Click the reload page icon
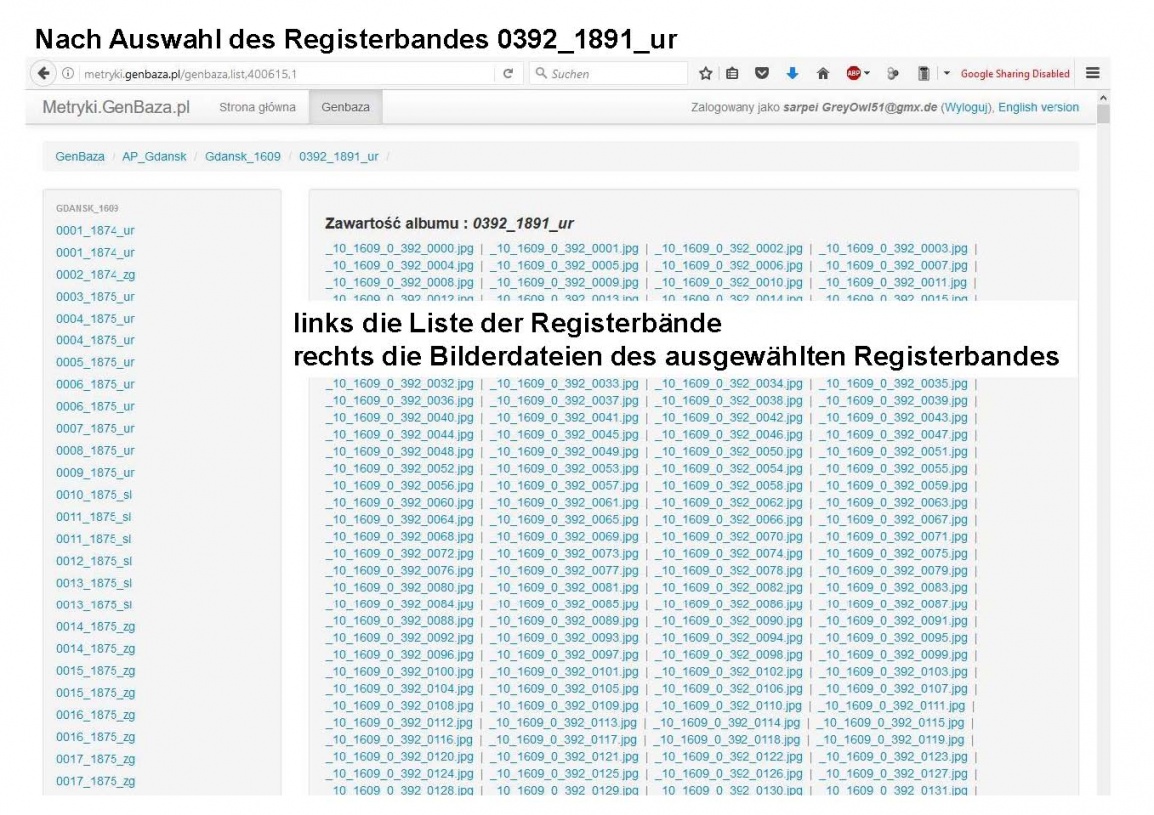The height and width of the screenshot is (815, 1154). tap(508, 73)
